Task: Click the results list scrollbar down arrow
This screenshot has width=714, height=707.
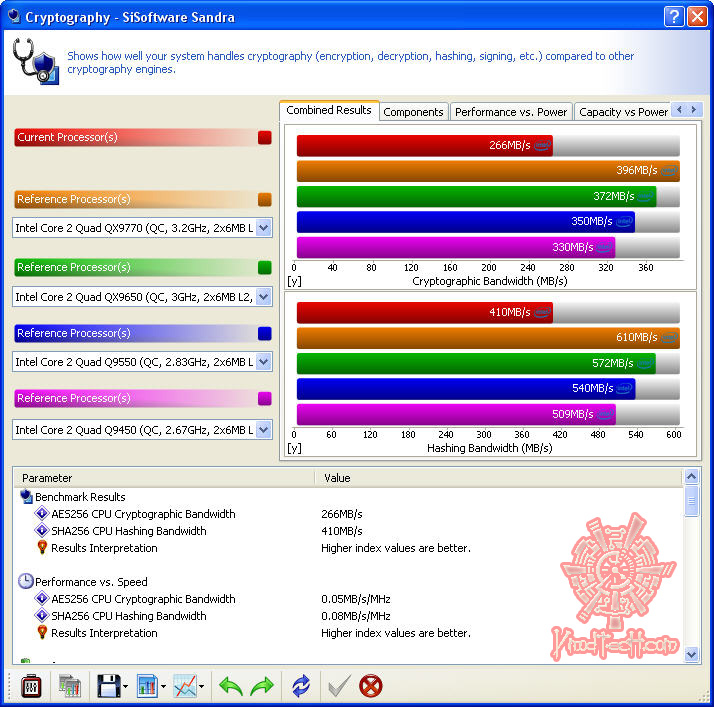Action: (691, 655)
